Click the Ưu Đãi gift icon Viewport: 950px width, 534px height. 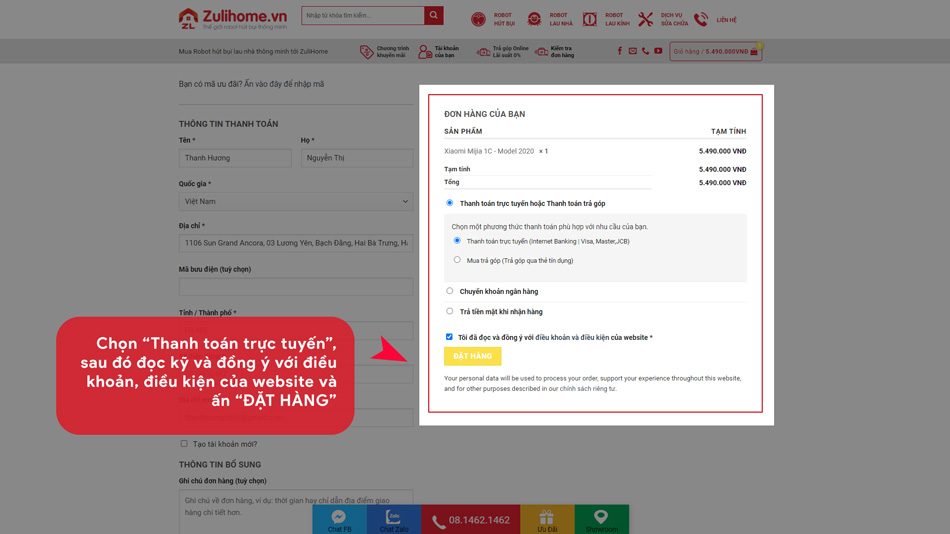click(546, 518)
